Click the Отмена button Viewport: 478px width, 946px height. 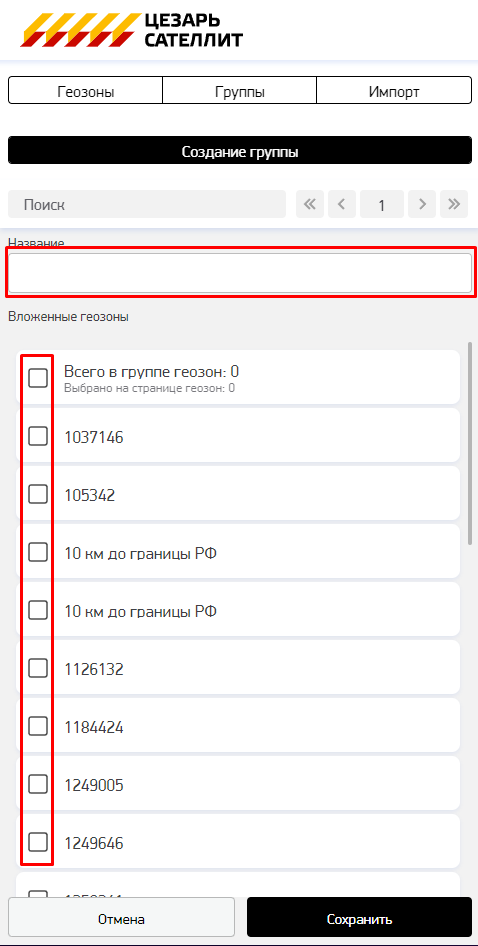(x=121, y=919)
